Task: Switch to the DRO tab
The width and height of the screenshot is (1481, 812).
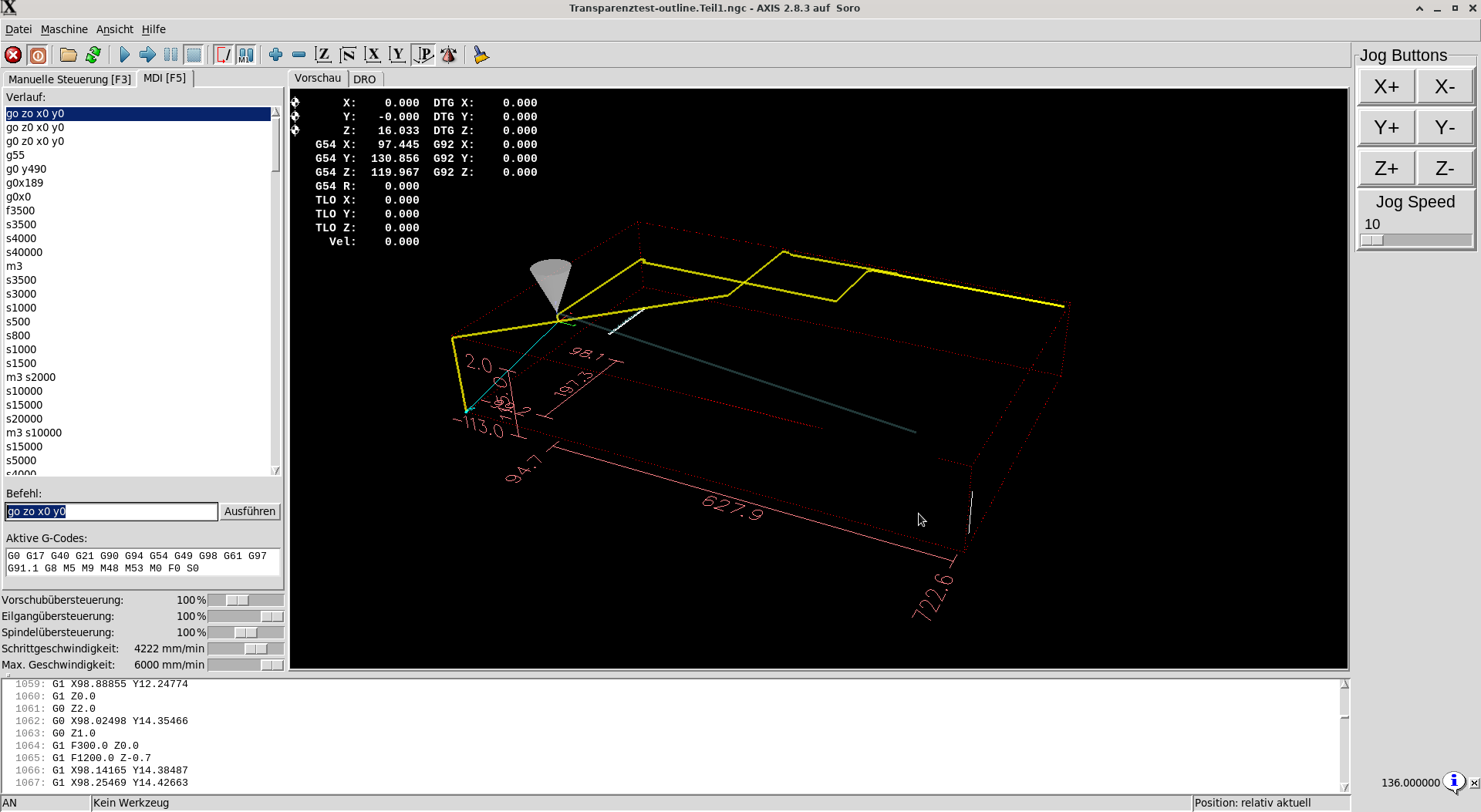Action: coord(365,79)
